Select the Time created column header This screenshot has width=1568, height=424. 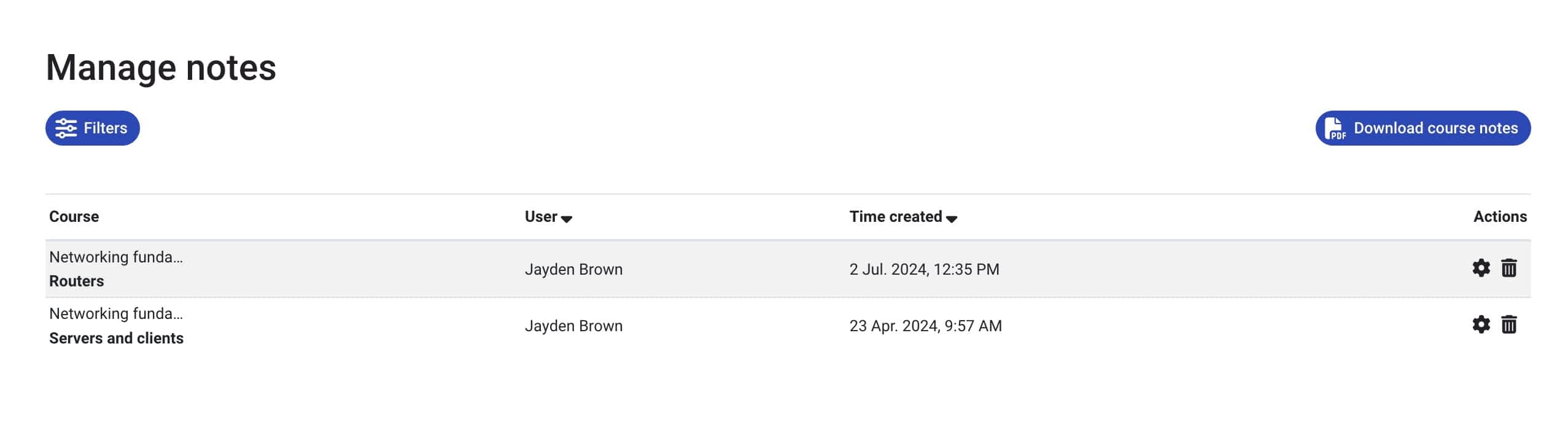pyautogui.click(x=896, y=216)
